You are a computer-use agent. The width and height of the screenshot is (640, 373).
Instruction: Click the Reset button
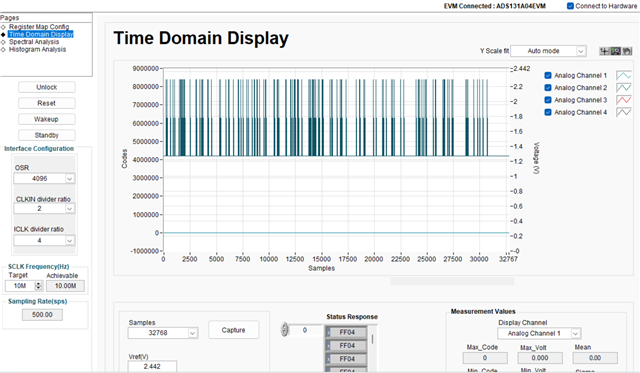[47, 103]
